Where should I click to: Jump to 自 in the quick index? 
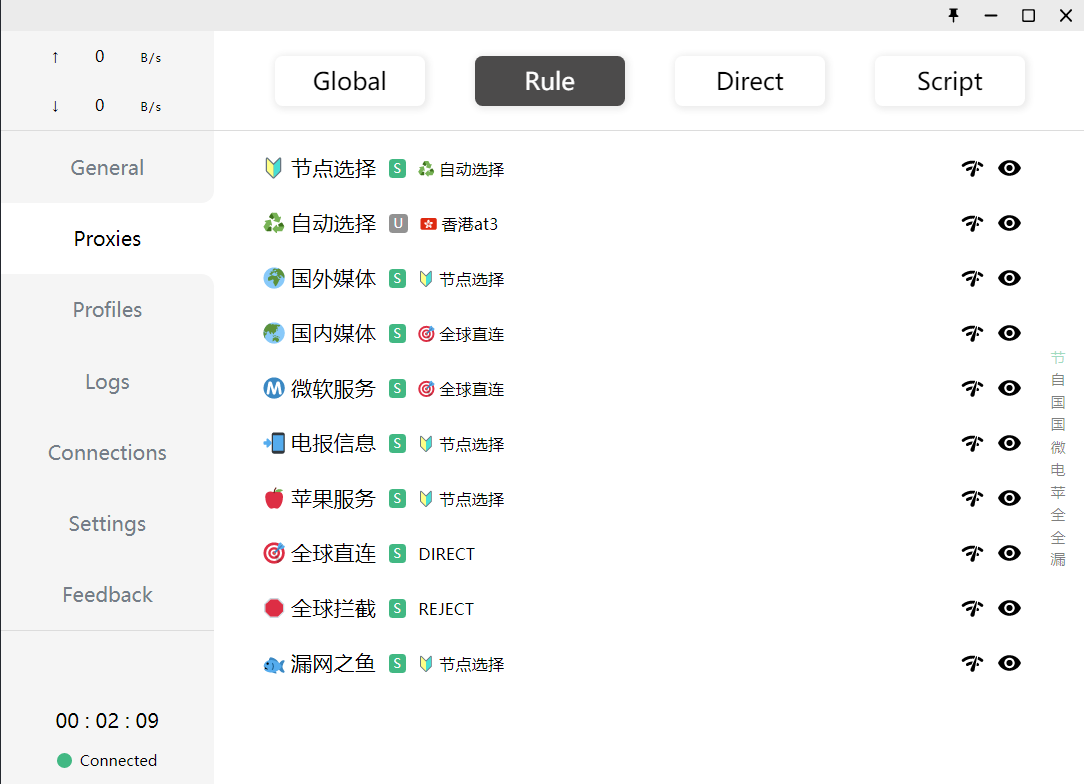click(x=1058, y=380)
